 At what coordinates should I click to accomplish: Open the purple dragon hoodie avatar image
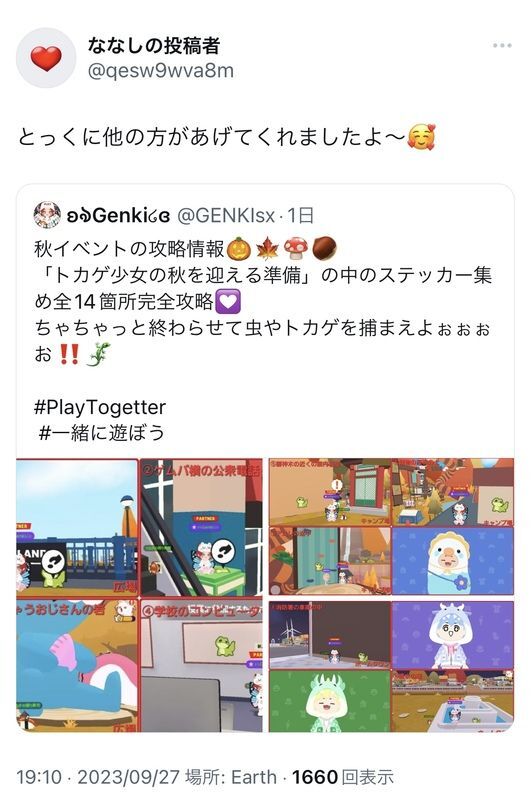(452, 635)
